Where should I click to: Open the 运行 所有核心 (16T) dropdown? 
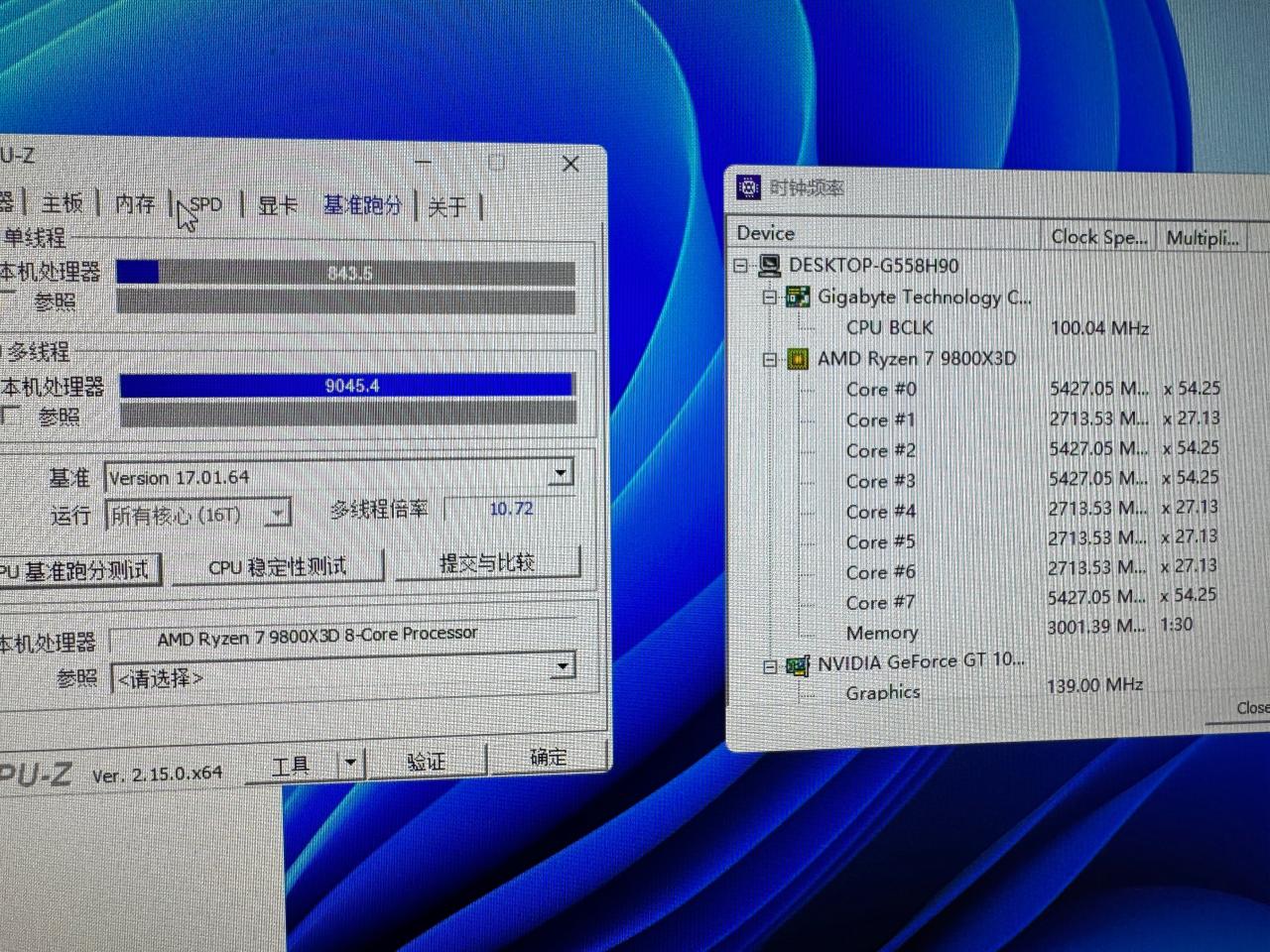279,513
